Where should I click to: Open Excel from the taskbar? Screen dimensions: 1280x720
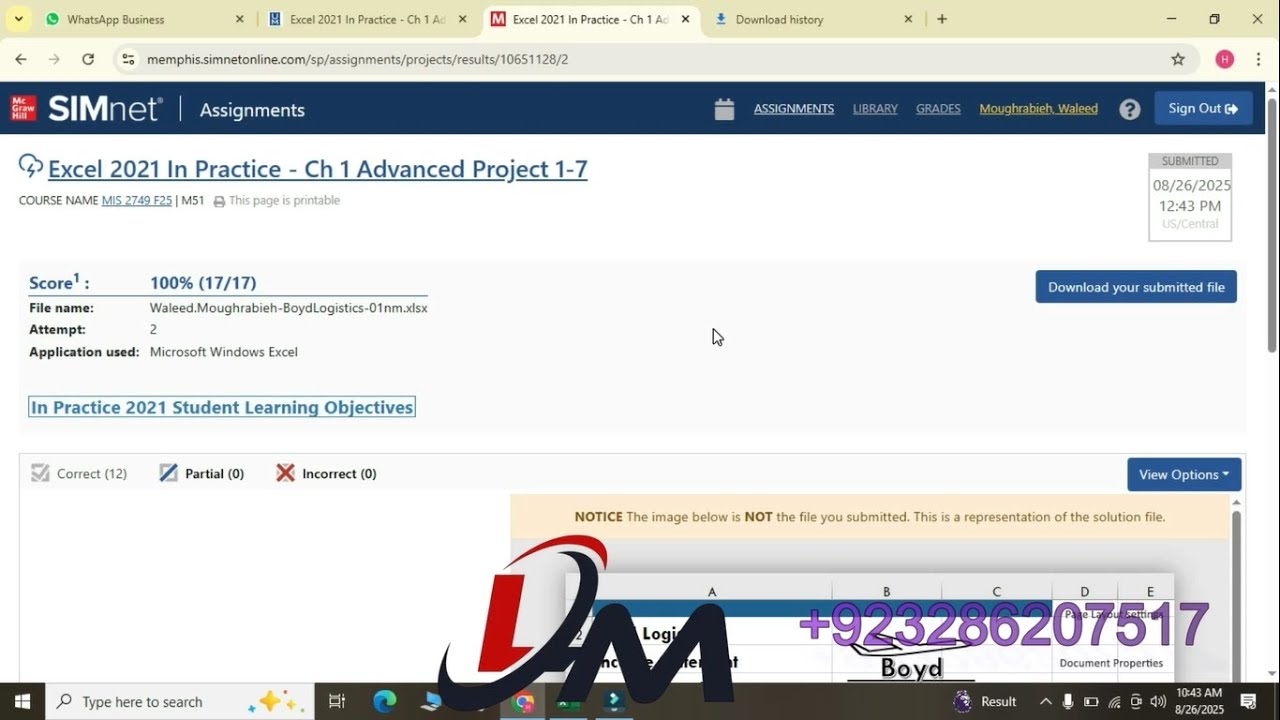pos(568,701)
